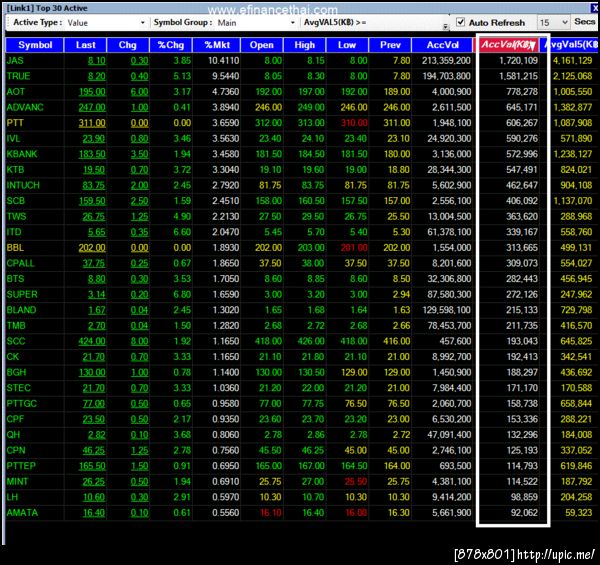This screenshot has width=600, height=565.
Task: Select the MINT symbol
Action: [18, 482]
